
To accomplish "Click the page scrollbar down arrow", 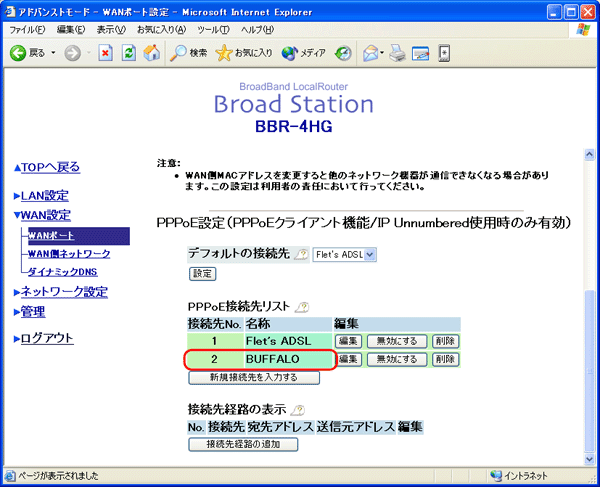I will click(x=590, y=459).
